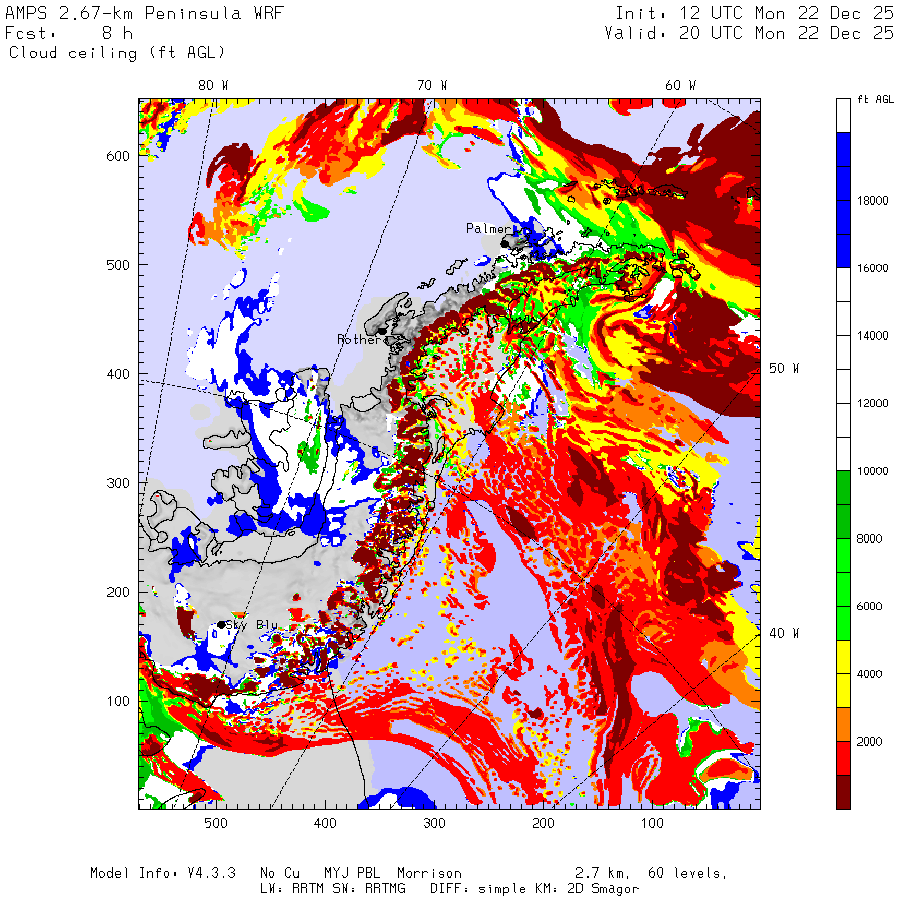Pick the bright red colorbar segment beside 2000

click(x=843, y=758)
